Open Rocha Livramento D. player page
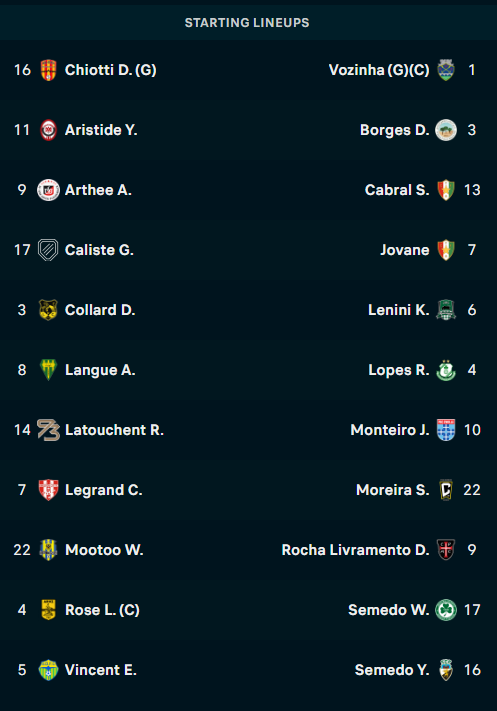This screenshot has height=711, width=497. click(355, 550)
